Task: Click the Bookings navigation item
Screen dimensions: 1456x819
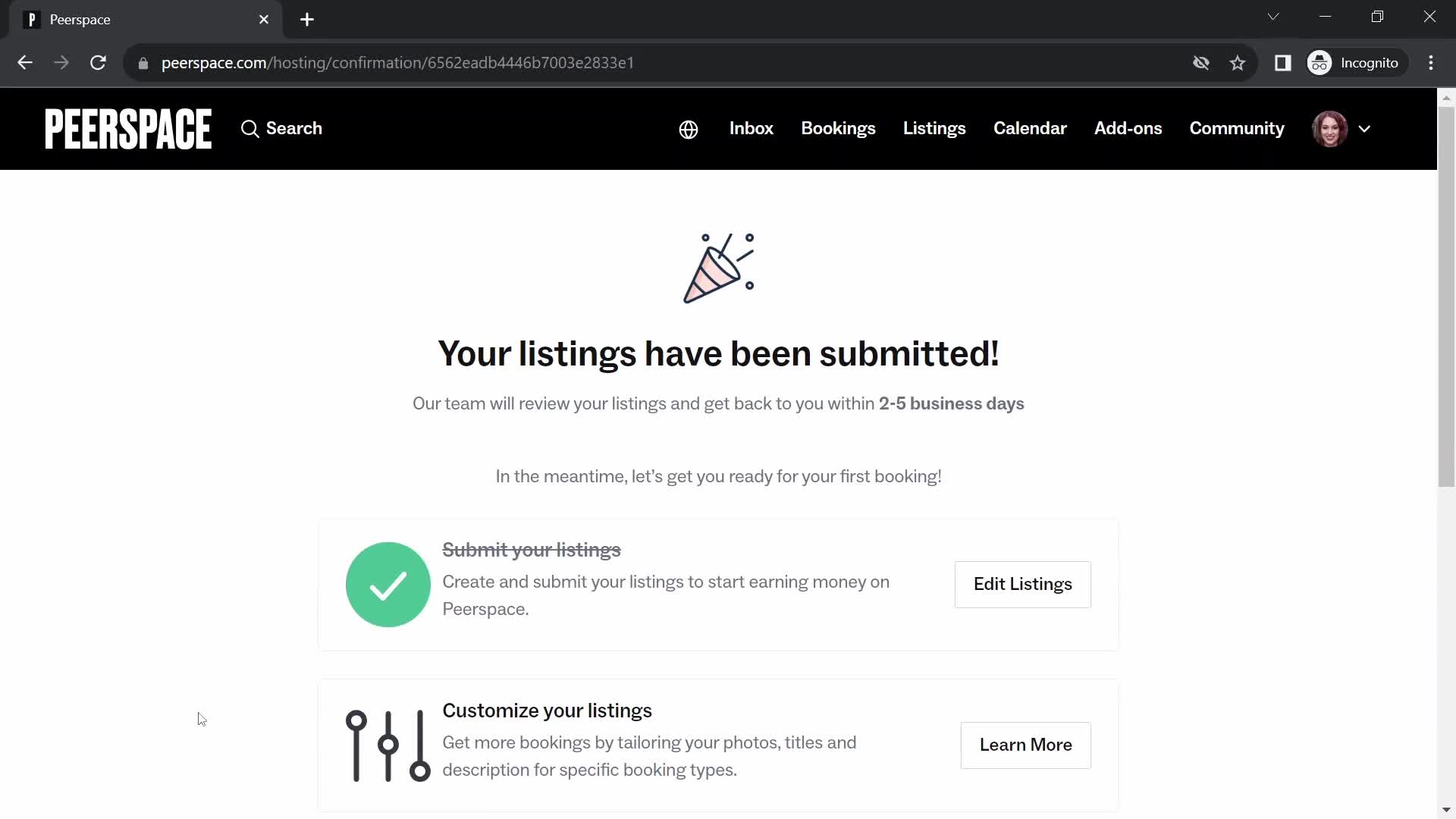Action: [838, 128]
